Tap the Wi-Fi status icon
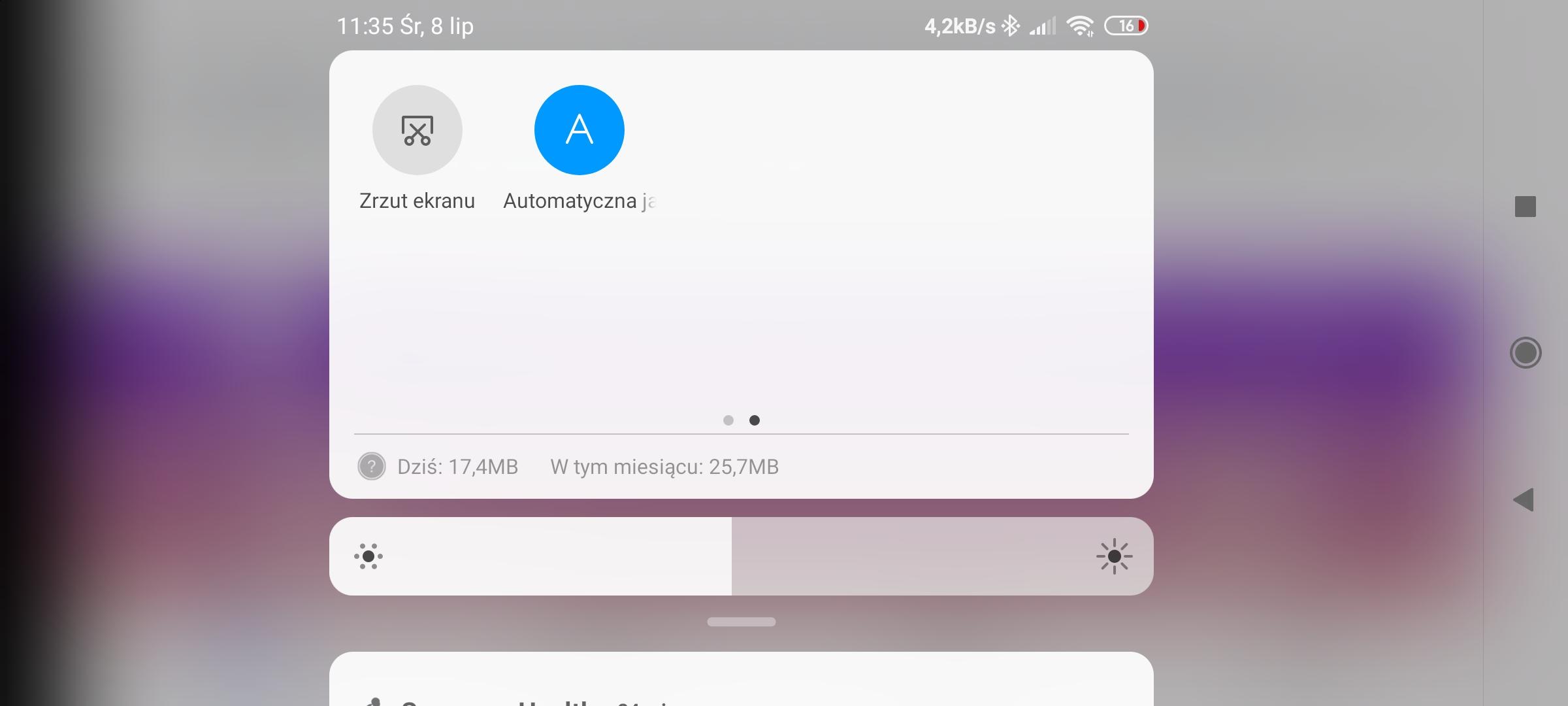This screenshot has width=1568, height=706. tap(1080, 26)
